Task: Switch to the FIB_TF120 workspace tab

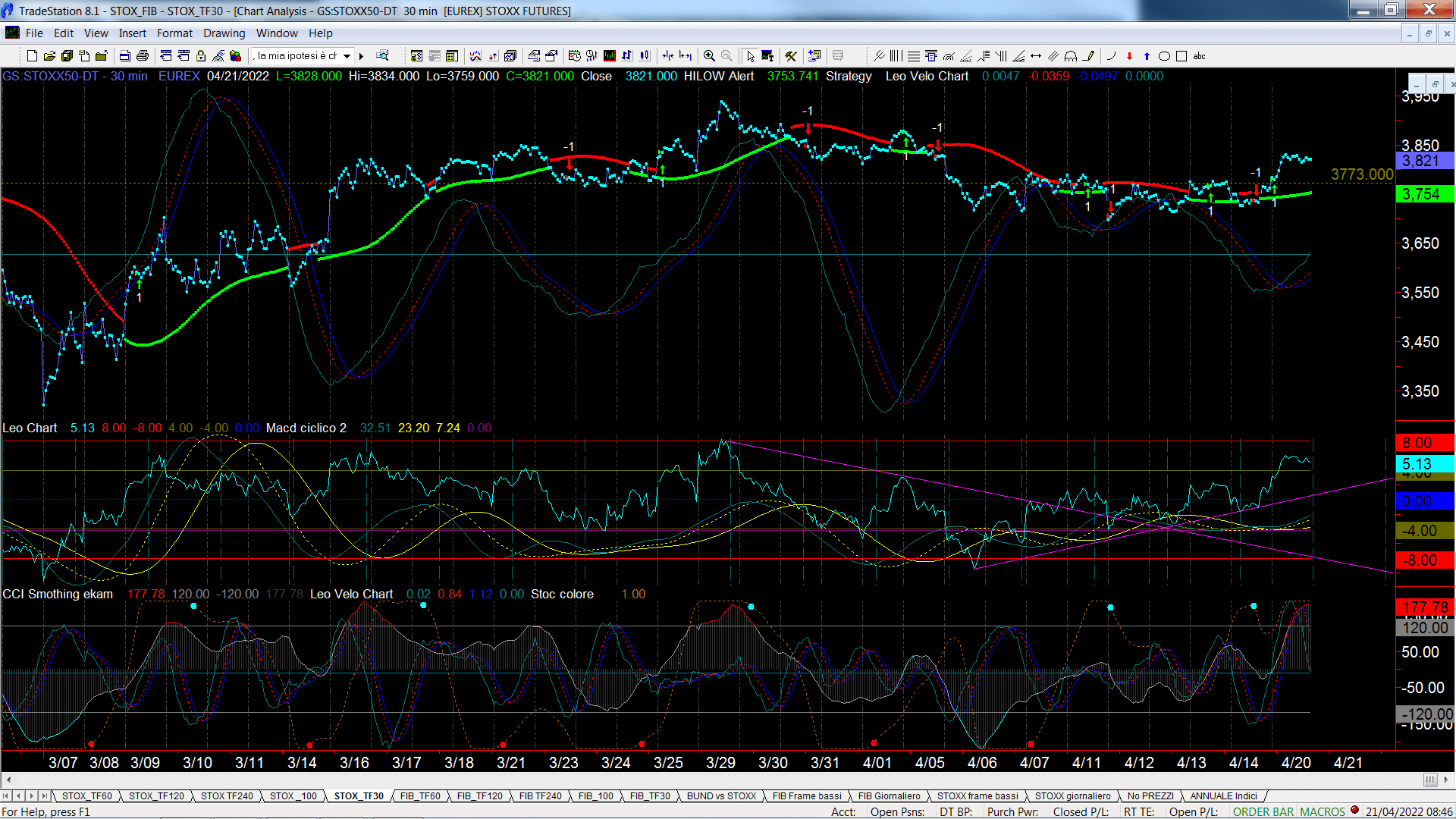Action: (479, 796)
